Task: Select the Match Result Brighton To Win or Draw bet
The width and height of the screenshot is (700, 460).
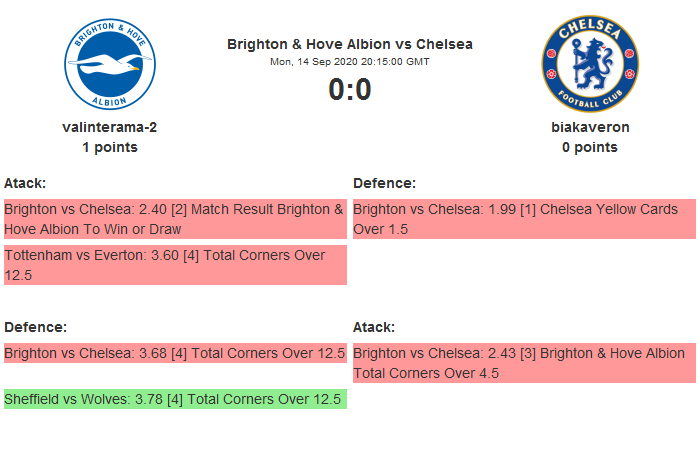Action: tap(175, 219)
